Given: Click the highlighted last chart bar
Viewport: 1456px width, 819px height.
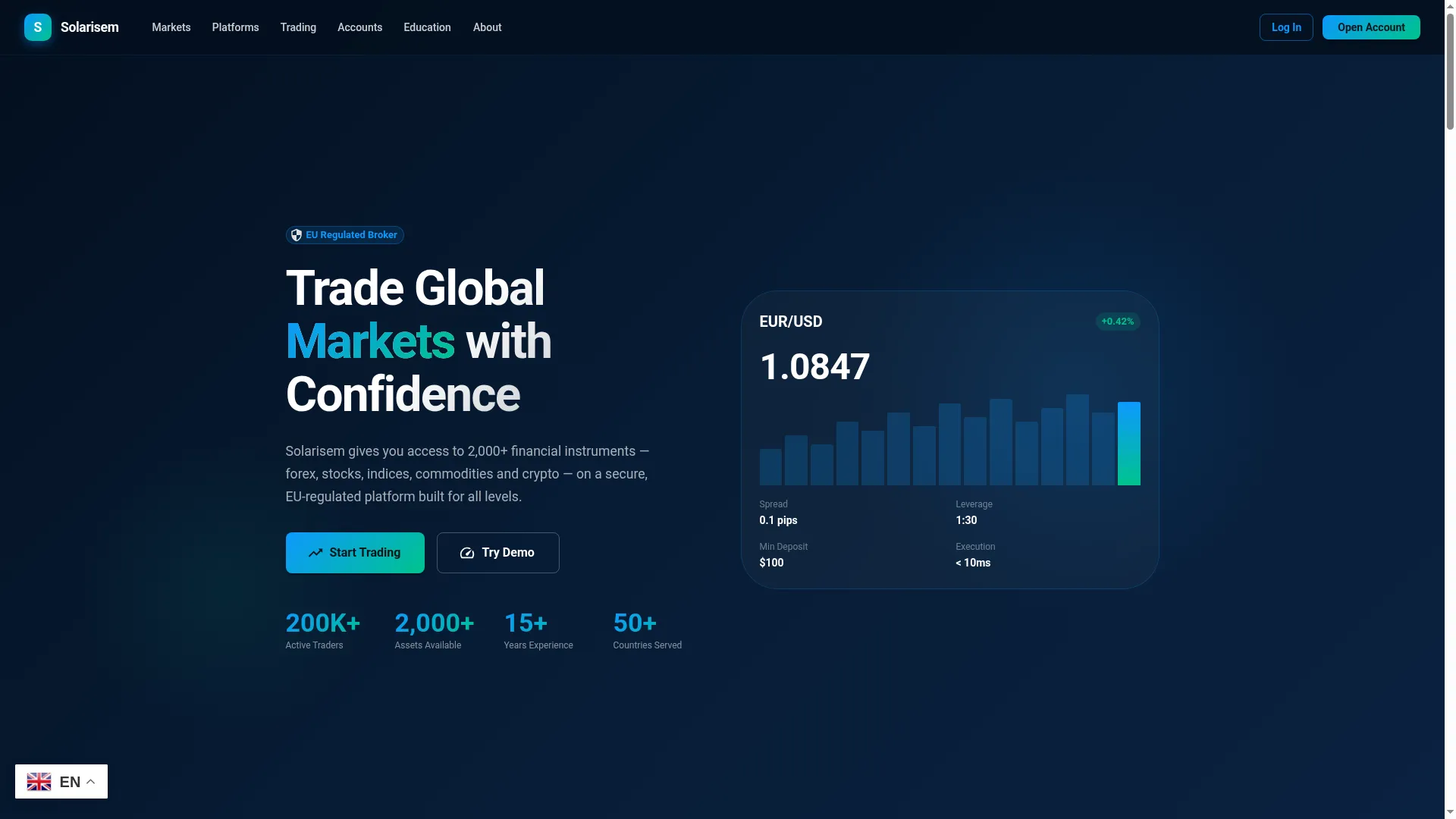Looking at the screenshot, I should pos(1128,444).
